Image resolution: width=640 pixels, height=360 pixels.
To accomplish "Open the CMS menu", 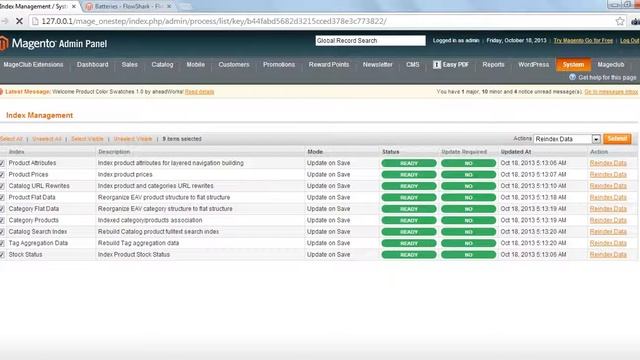I will (x=413, y=64).
